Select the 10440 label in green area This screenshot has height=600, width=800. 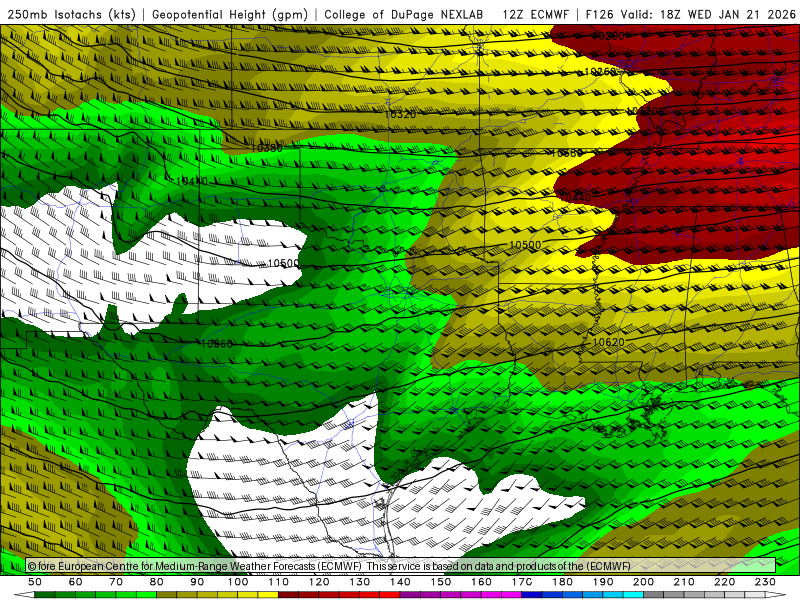(192, 181)
